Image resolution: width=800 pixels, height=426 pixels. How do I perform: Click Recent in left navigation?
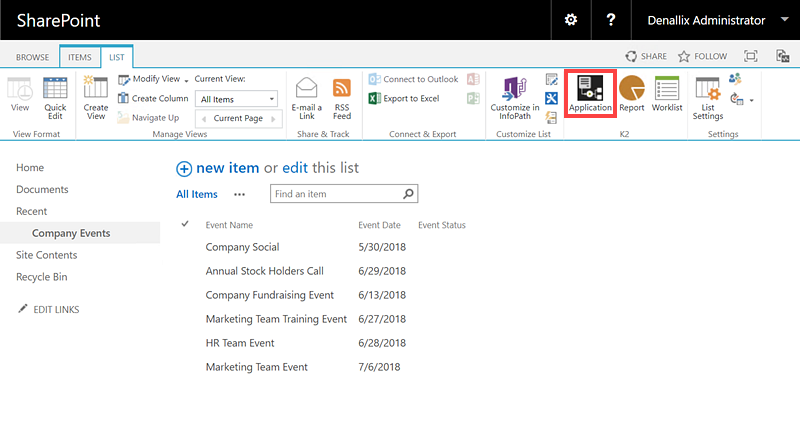point(32,211)
